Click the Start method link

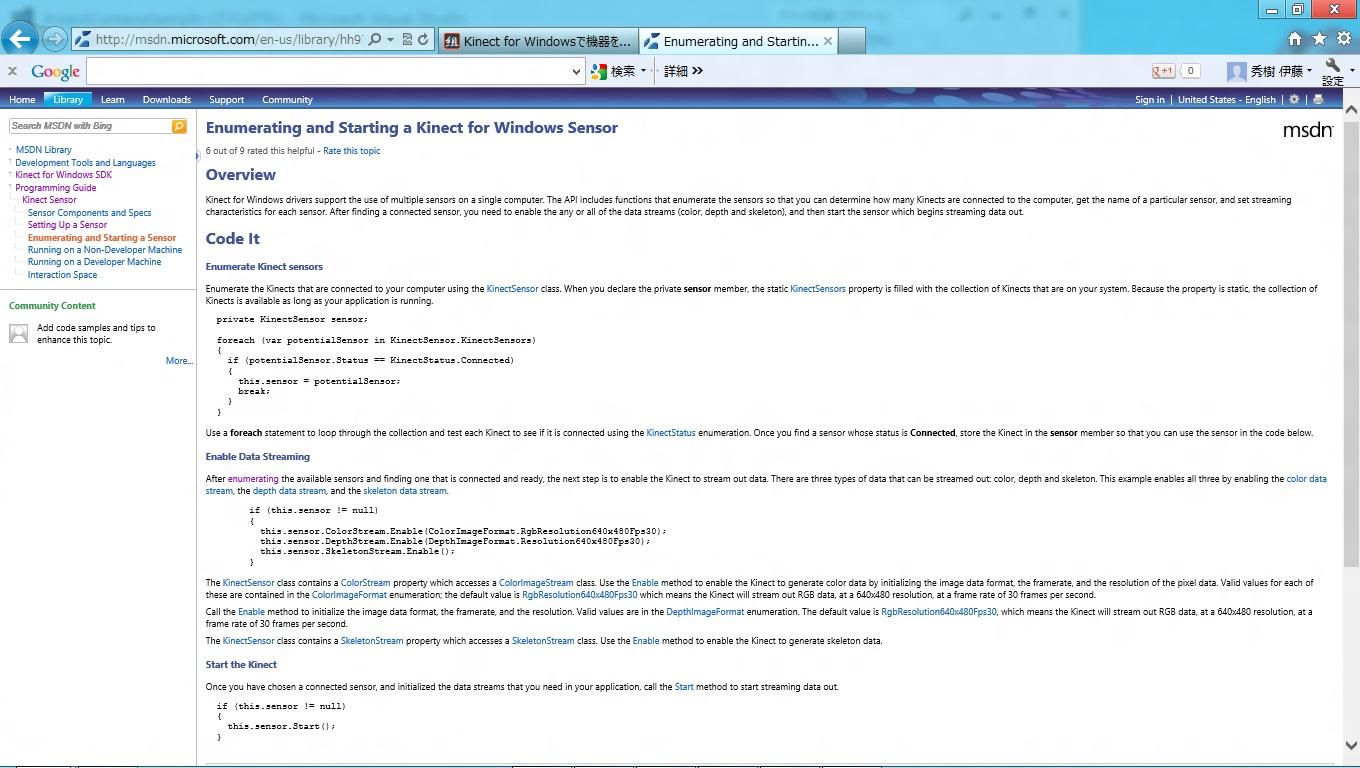coord(684,687)
